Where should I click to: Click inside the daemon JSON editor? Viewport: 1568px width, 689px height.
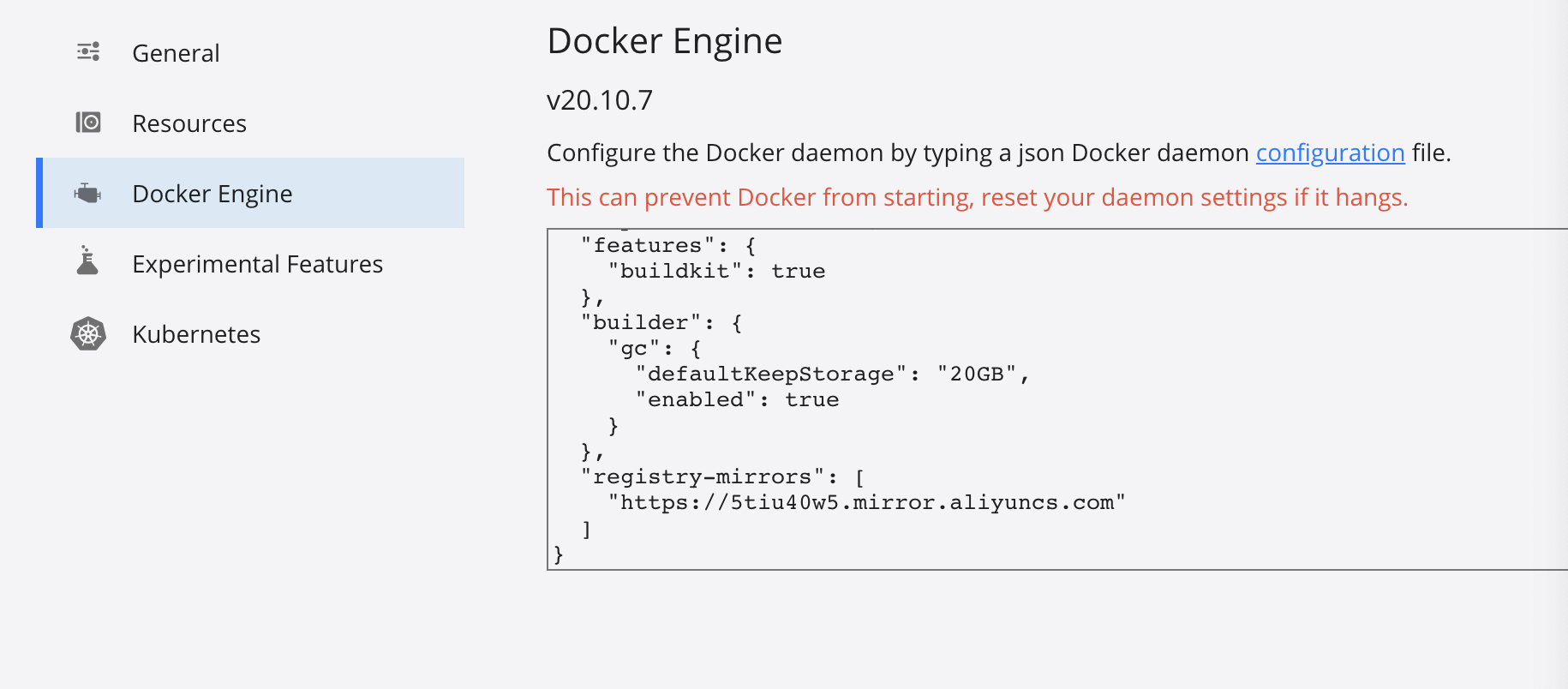tap(1057, 399)
